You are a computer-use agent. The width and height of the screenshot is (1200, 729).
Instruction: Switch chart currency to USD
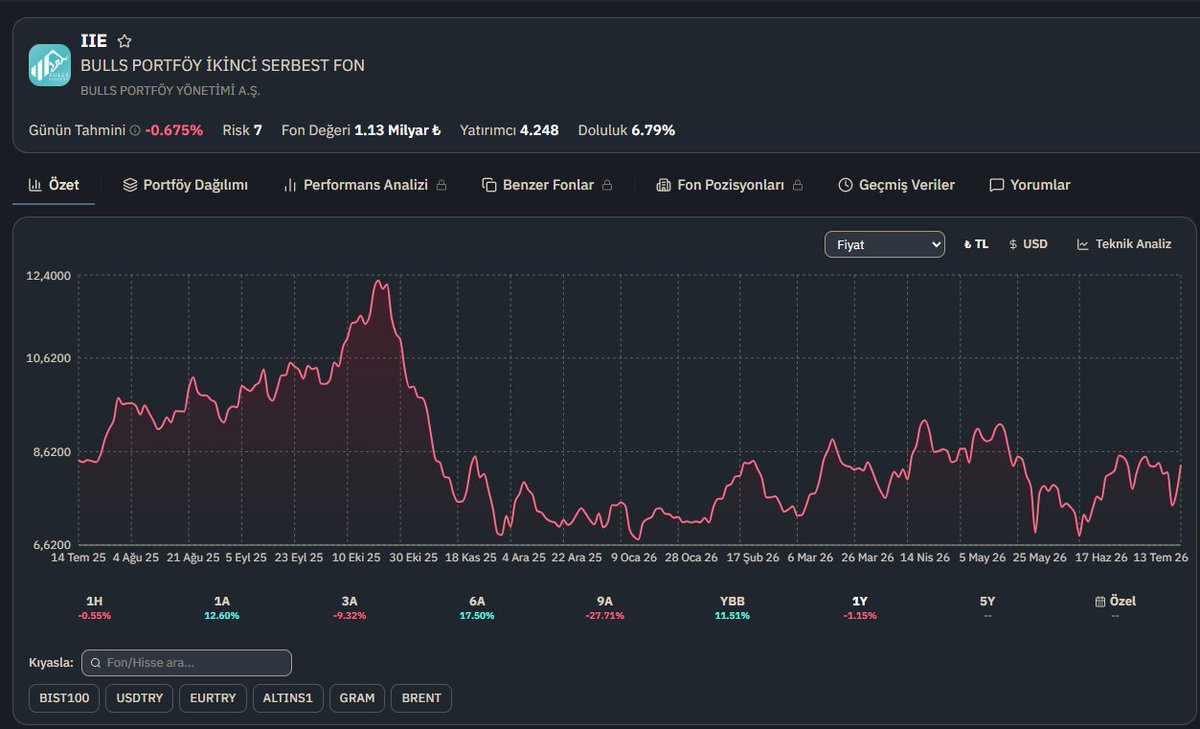1028,244
